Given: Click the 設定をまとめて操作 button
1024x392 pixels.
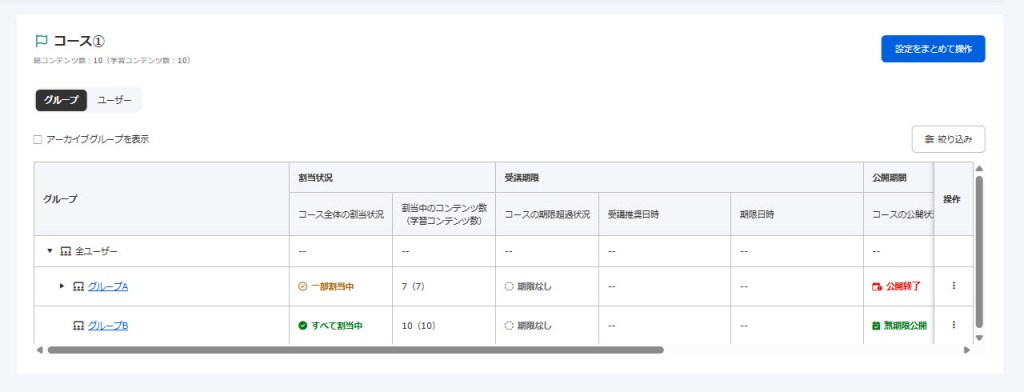Looking at the screenshot, I should coord(933,49).
